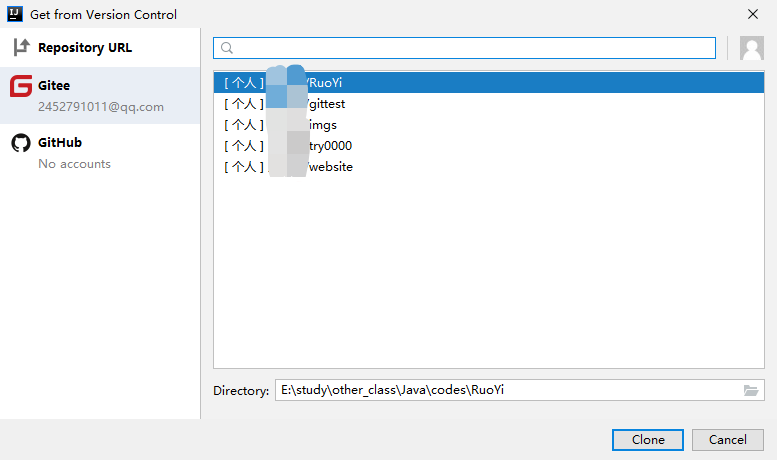Open the account avatar menu
The height and width of the screenshot is (460, 777).
(752, 48)
